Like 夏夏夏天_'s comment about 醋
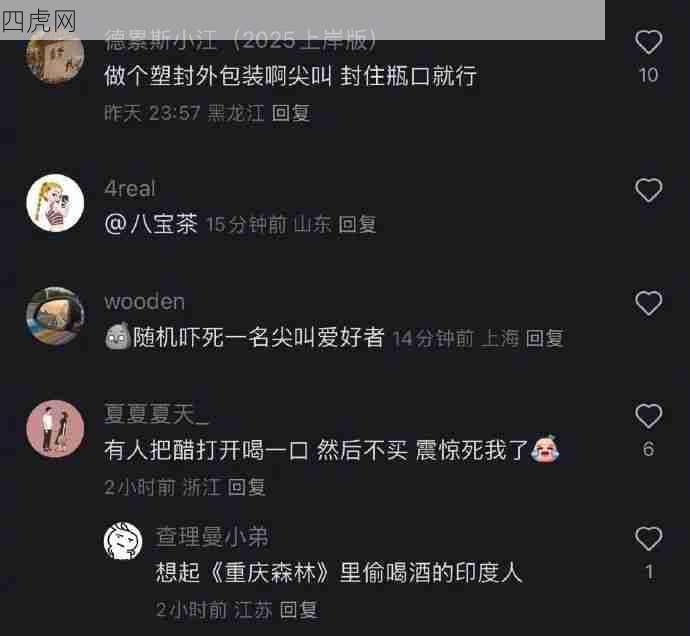 point(649,415)
